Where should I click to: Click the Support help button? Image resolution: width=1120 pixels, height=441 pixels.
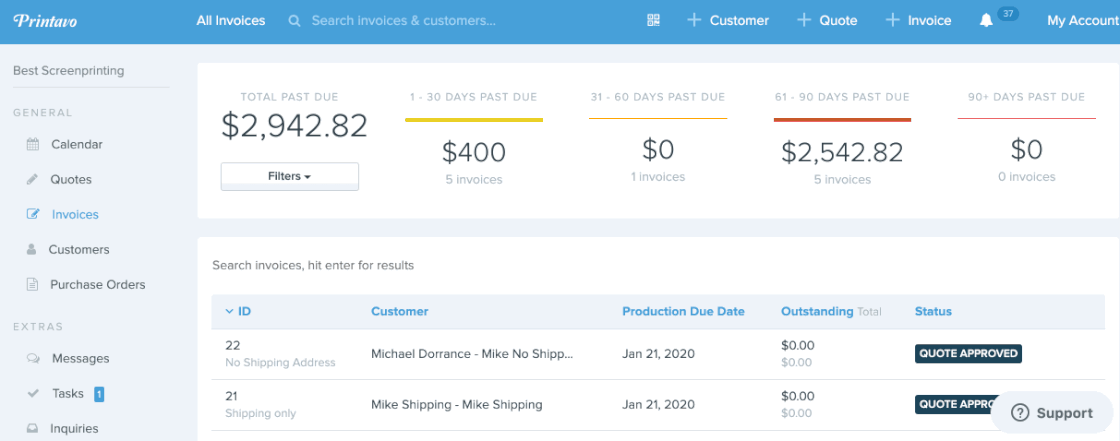pos(1052,413)
